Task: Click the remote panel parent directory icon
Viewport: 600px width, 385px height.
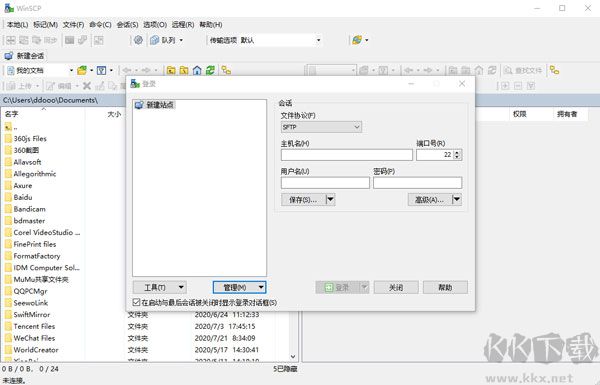Action: (453, 70)
